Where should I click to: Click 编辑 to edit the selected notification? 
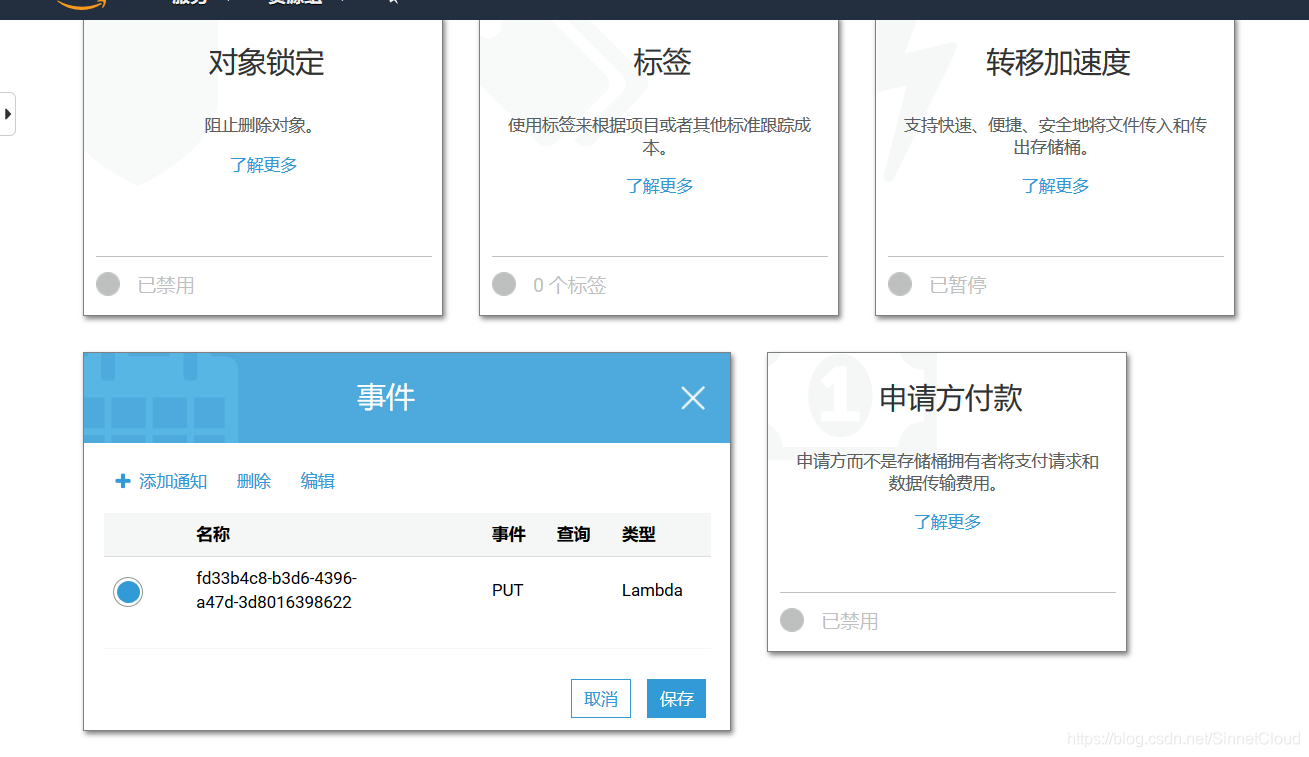click(x=317, y=481)
